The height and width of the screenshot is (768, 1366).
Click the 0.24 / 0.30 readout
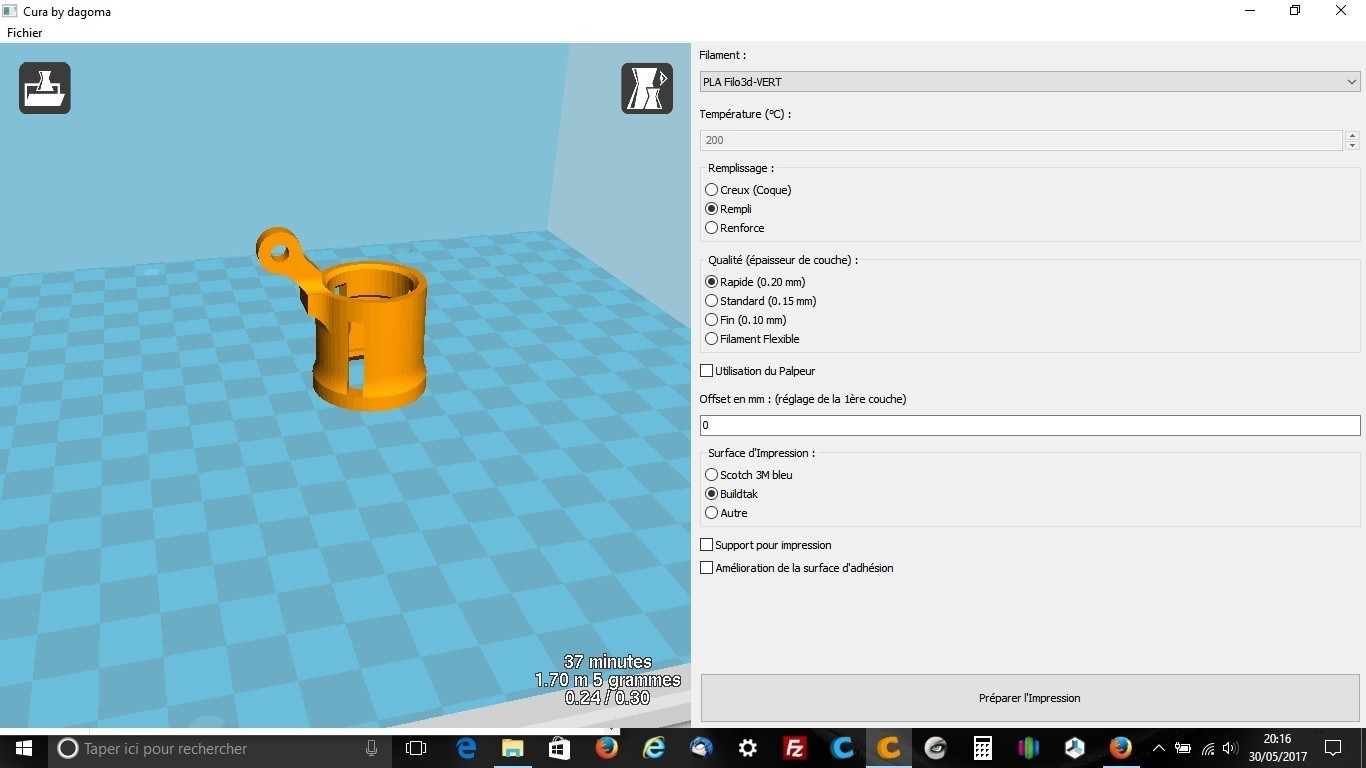[608, 698]
